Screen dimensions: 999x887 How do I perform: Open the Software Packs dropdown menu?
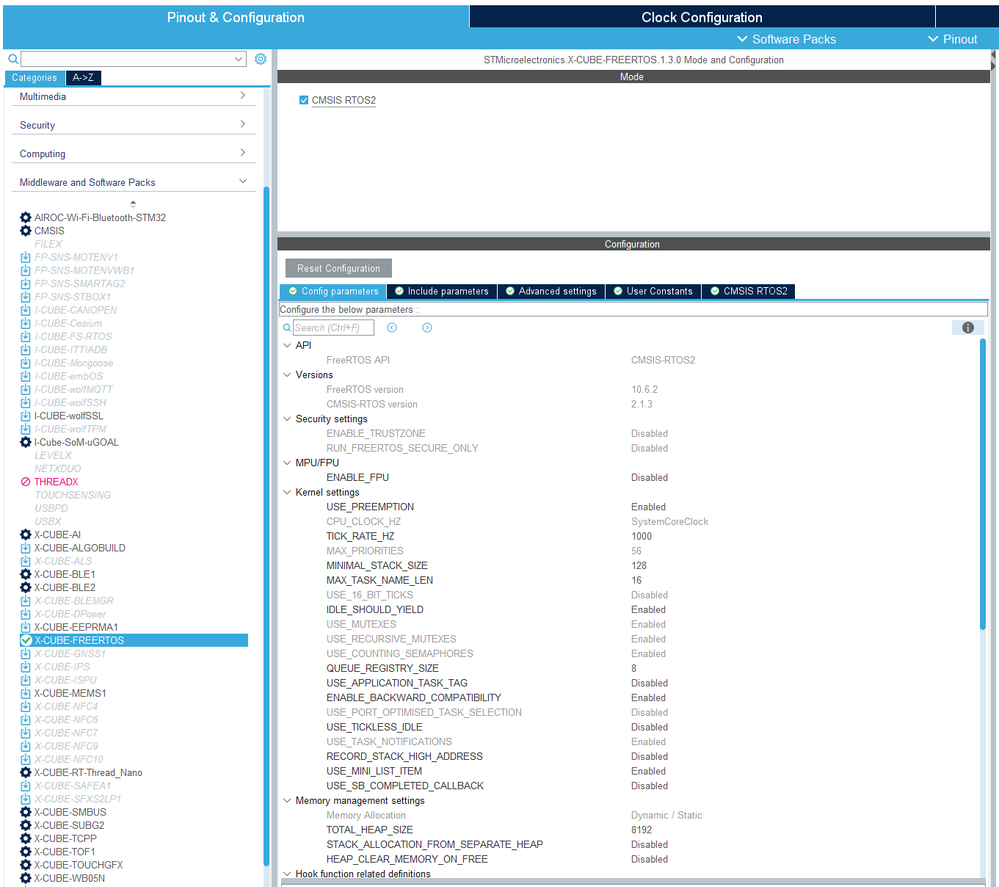(786, 39)
